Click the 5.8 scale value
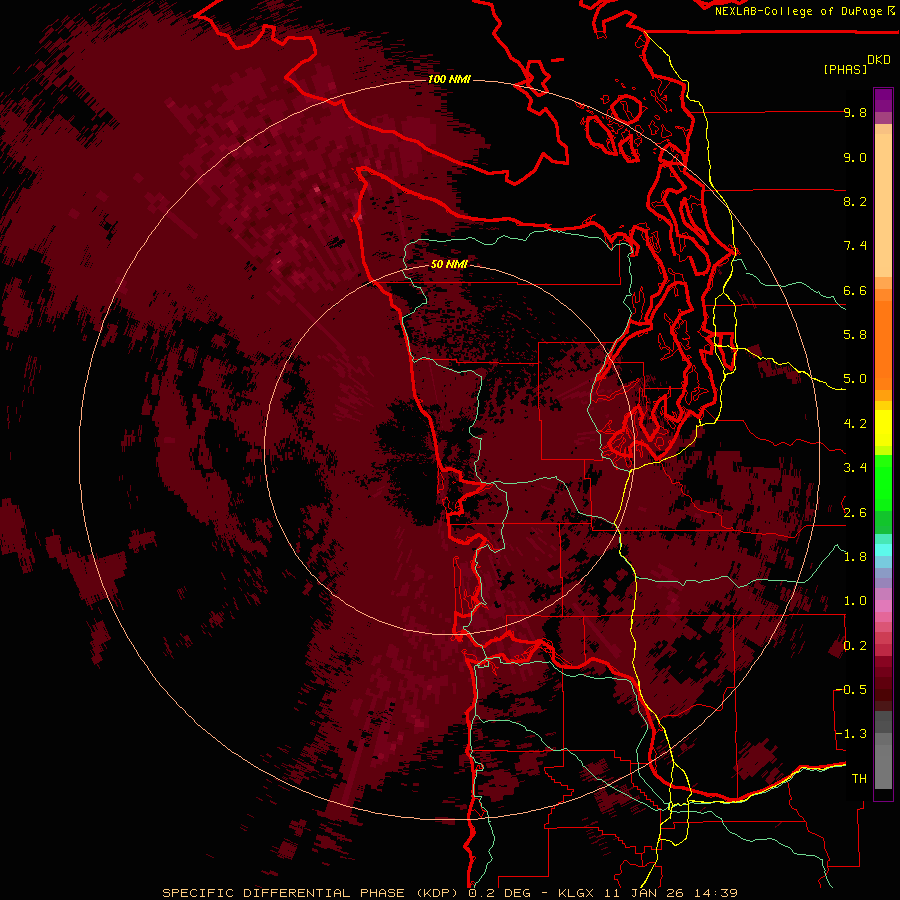Screen dimensions: 900x900 click(x=855, y=335)
